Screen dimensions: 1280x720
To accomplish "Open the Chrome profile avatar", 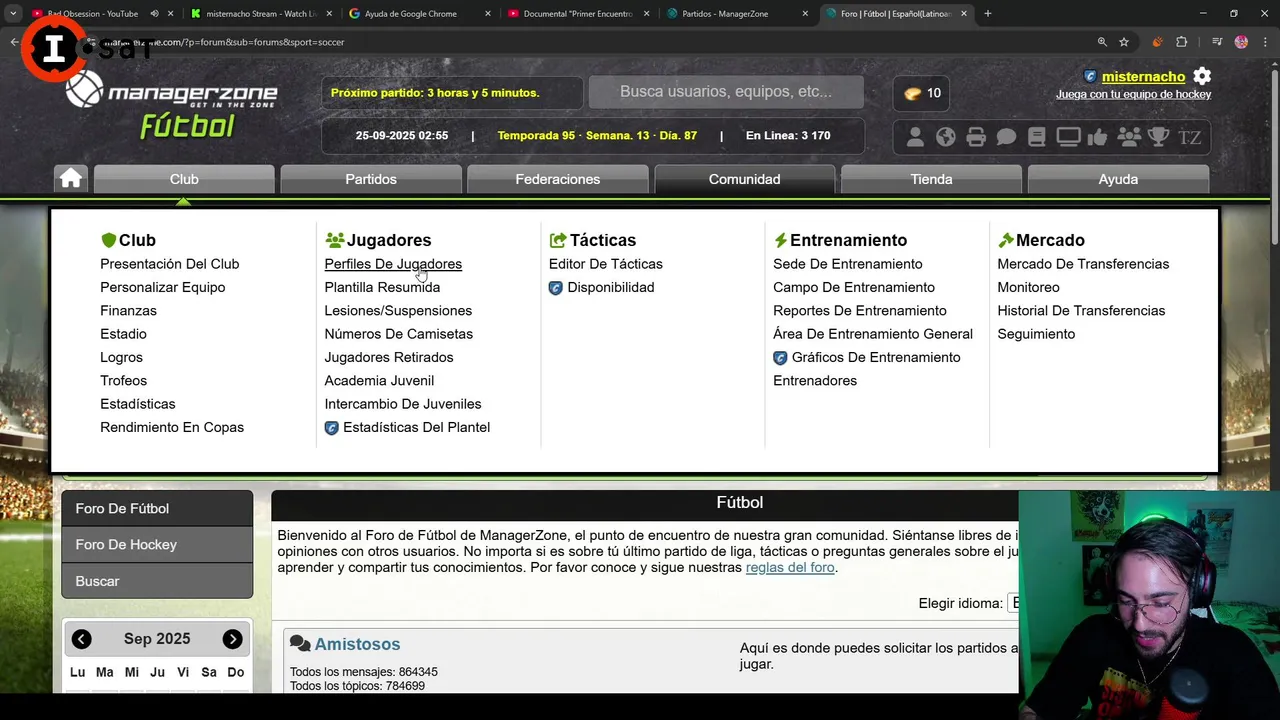I will pyautogui.click(x=1241, y=42).
